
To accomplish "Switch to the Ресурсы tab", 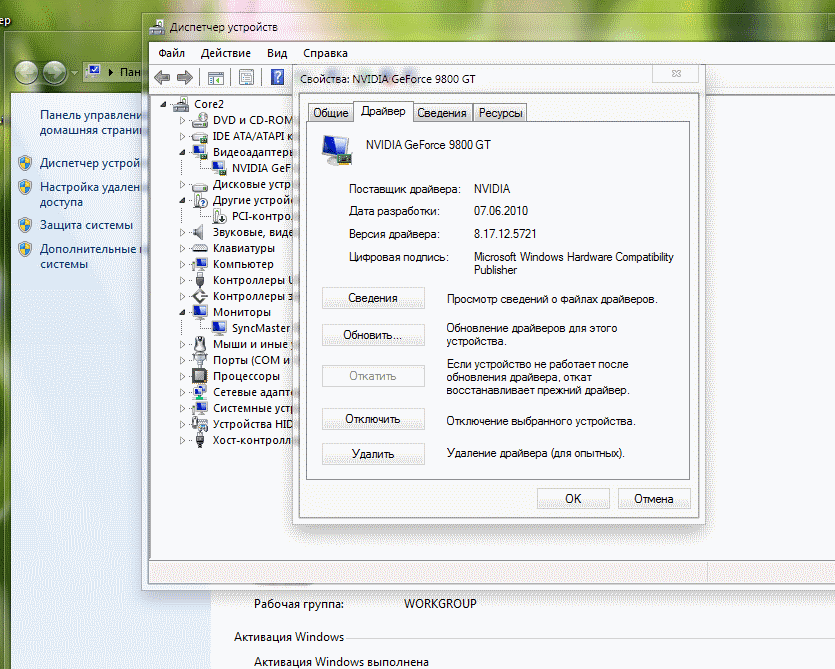I will pos(500,113).
